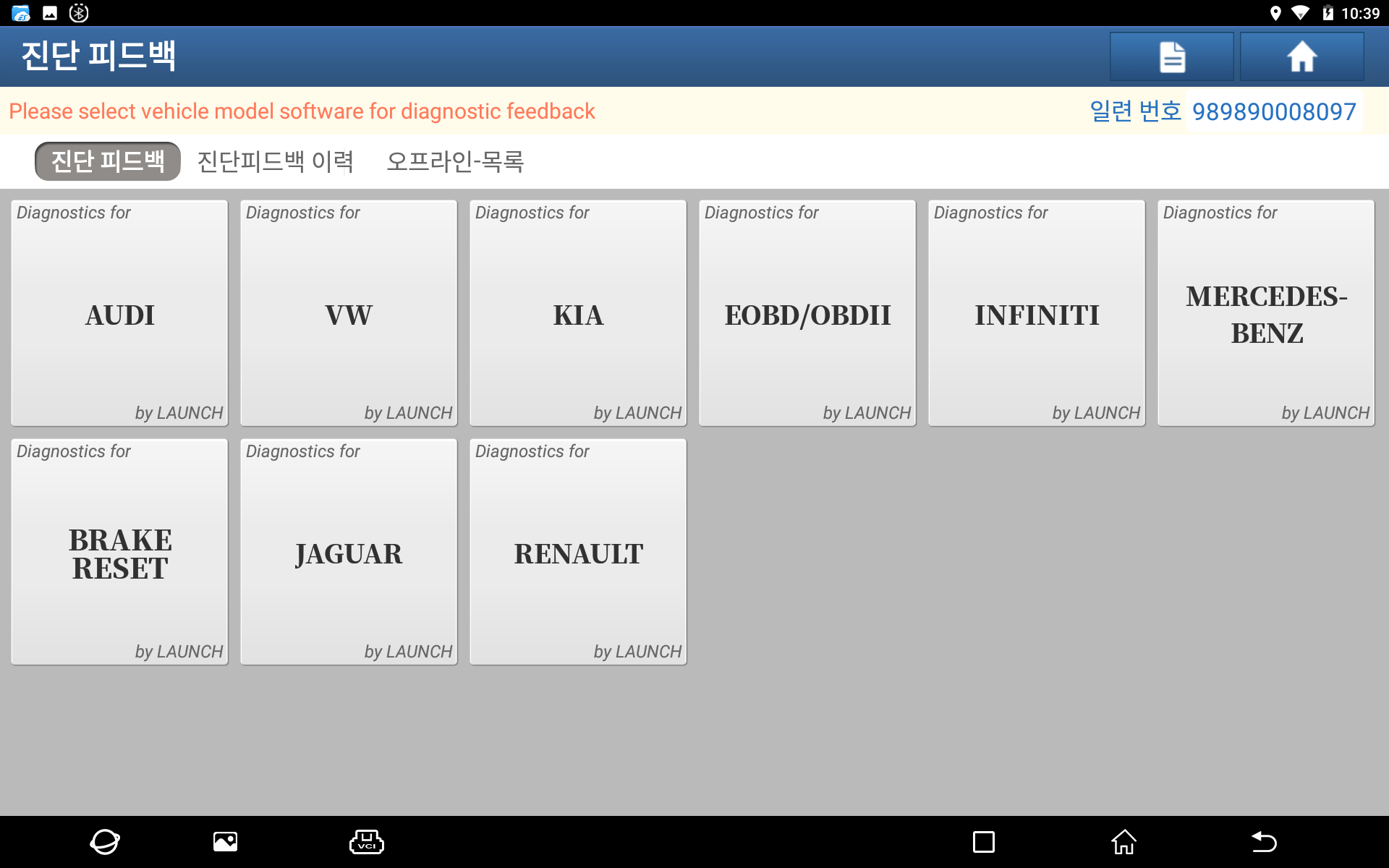
Task: Tap the picture notification icon in status bar
Action: [x=50, y=13]
